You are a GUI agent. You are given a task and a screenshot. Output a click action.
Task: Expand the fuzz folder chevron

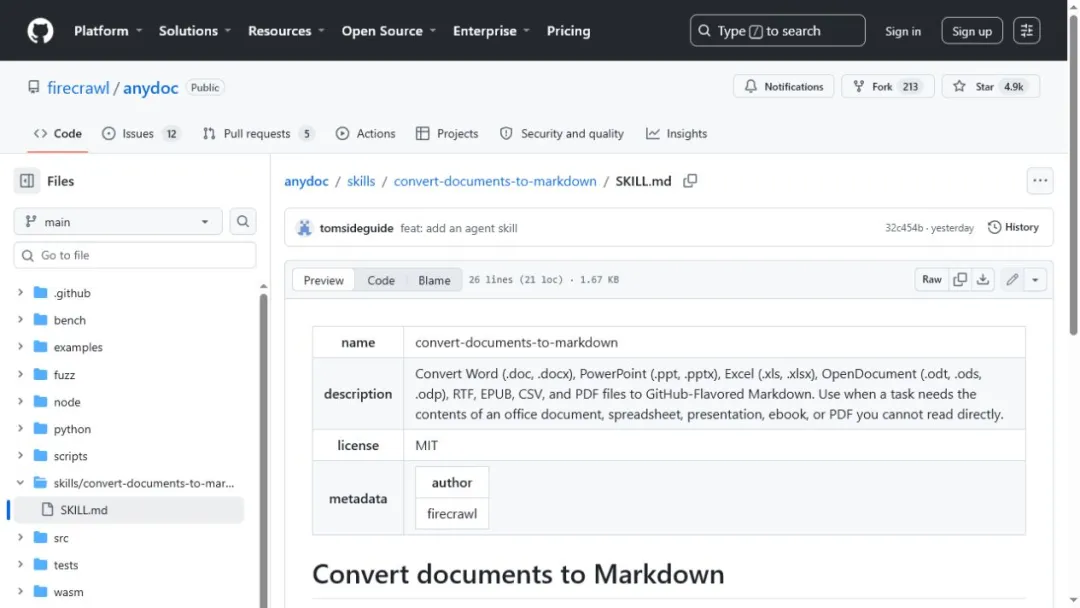[x=20, y=375]
